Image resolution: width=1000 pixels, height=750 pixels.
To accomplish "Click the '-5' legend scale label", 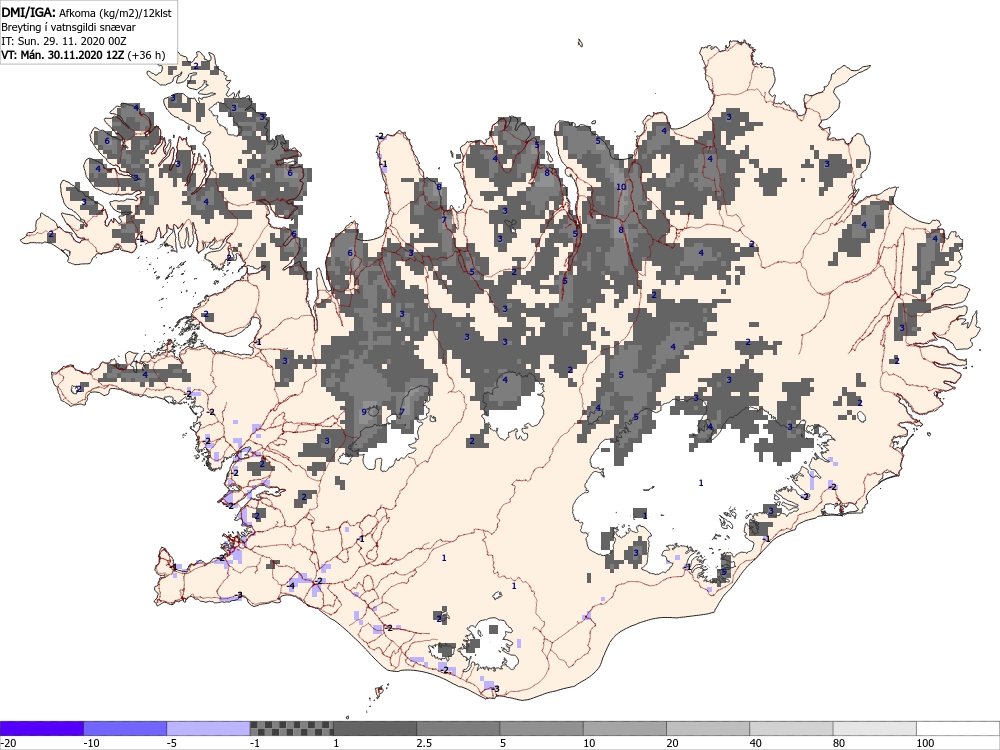I will [x=172, y=743].
